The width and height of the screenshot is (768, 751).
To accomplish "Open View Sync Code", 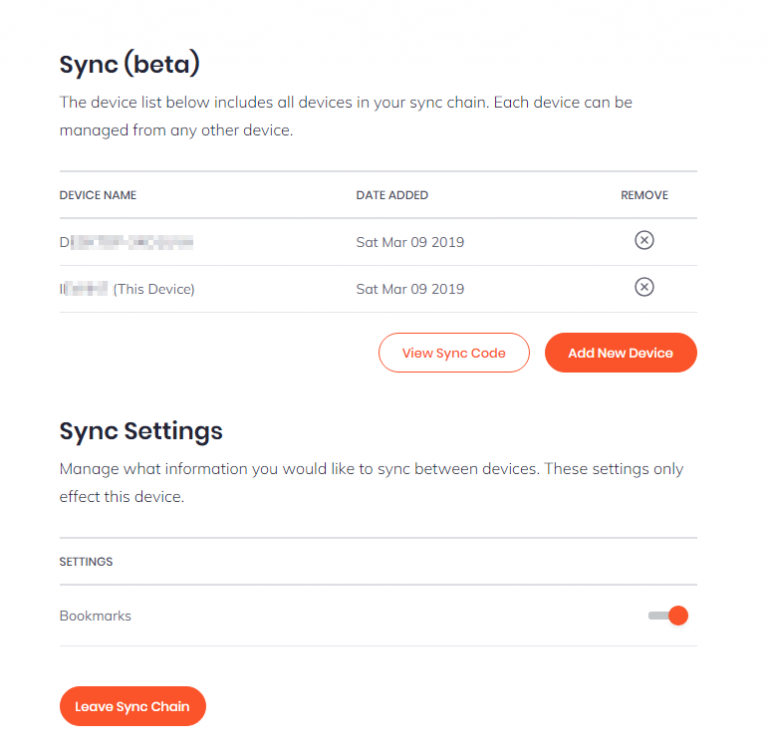I will 454,353.
